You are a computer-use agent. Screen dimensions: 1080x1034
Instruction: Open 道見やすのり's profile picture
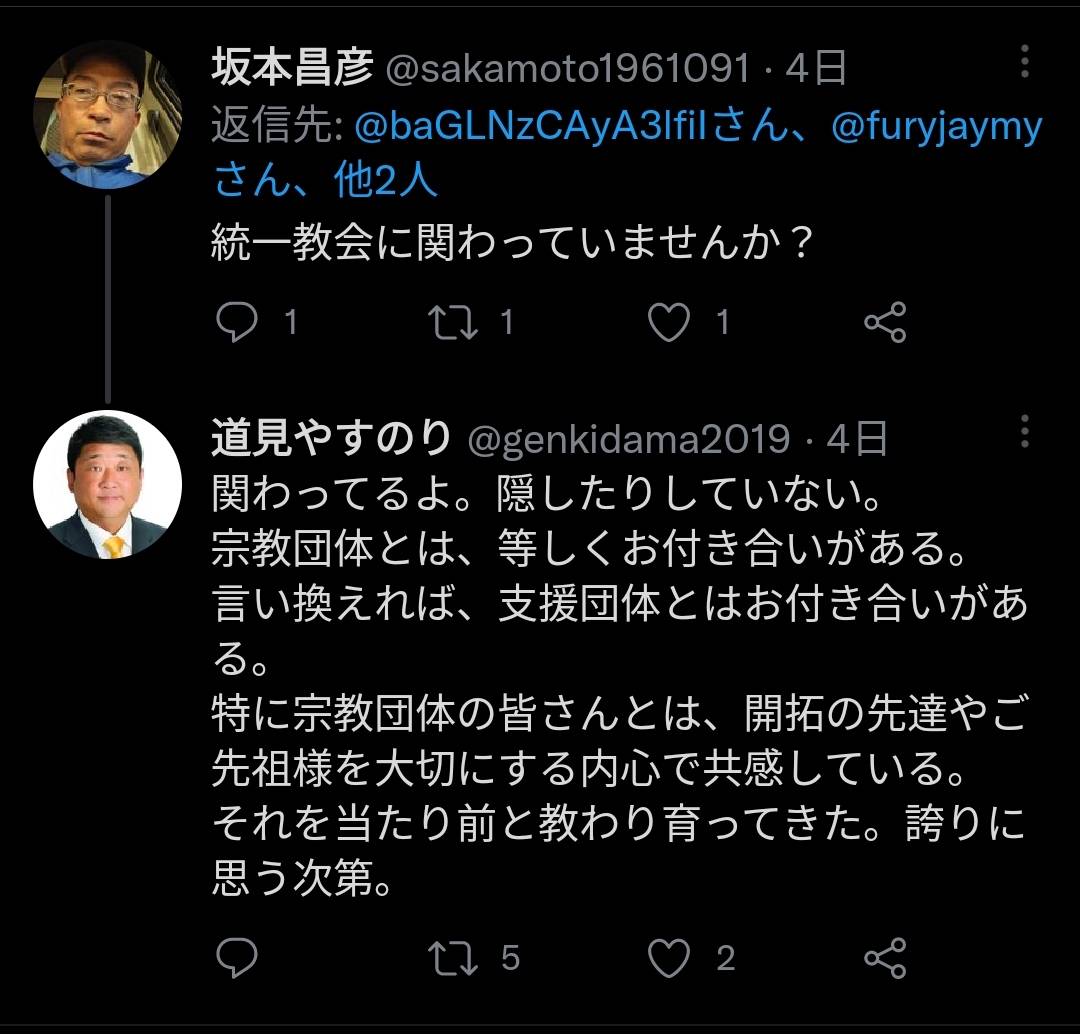point(107,484)
